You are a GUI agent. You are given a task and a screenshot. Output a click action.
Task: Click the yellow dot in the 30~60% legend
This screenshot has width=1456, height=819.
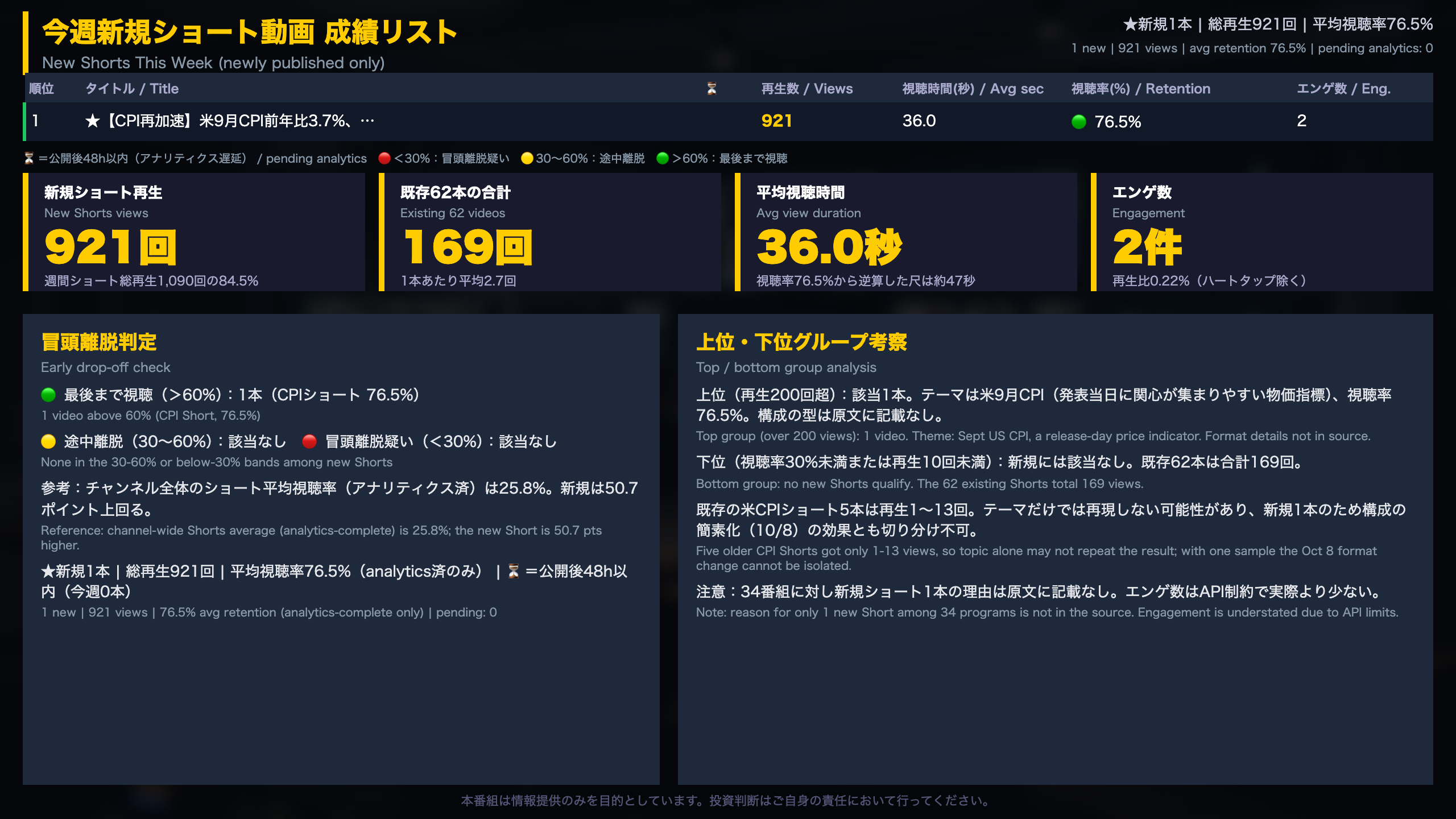pyautogui.click(x=527, y=158)
